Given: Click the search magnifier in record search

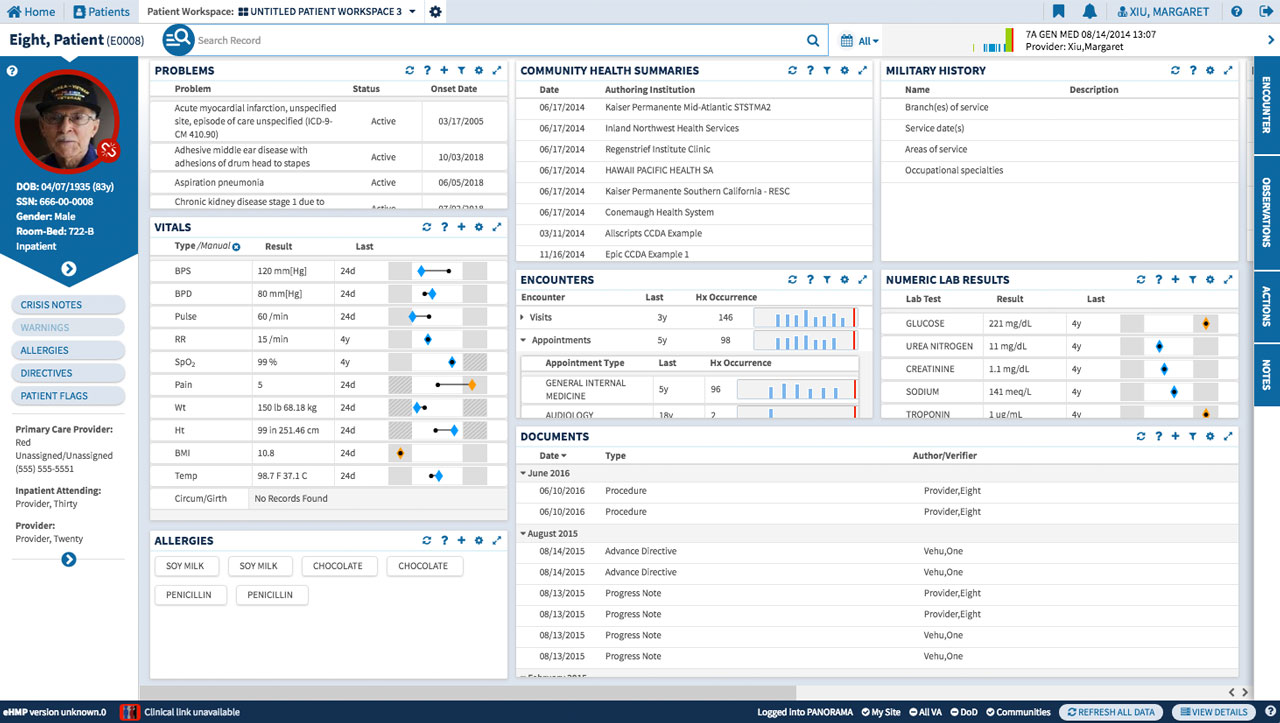Looking at the screenshot, I should click(813, 41).
